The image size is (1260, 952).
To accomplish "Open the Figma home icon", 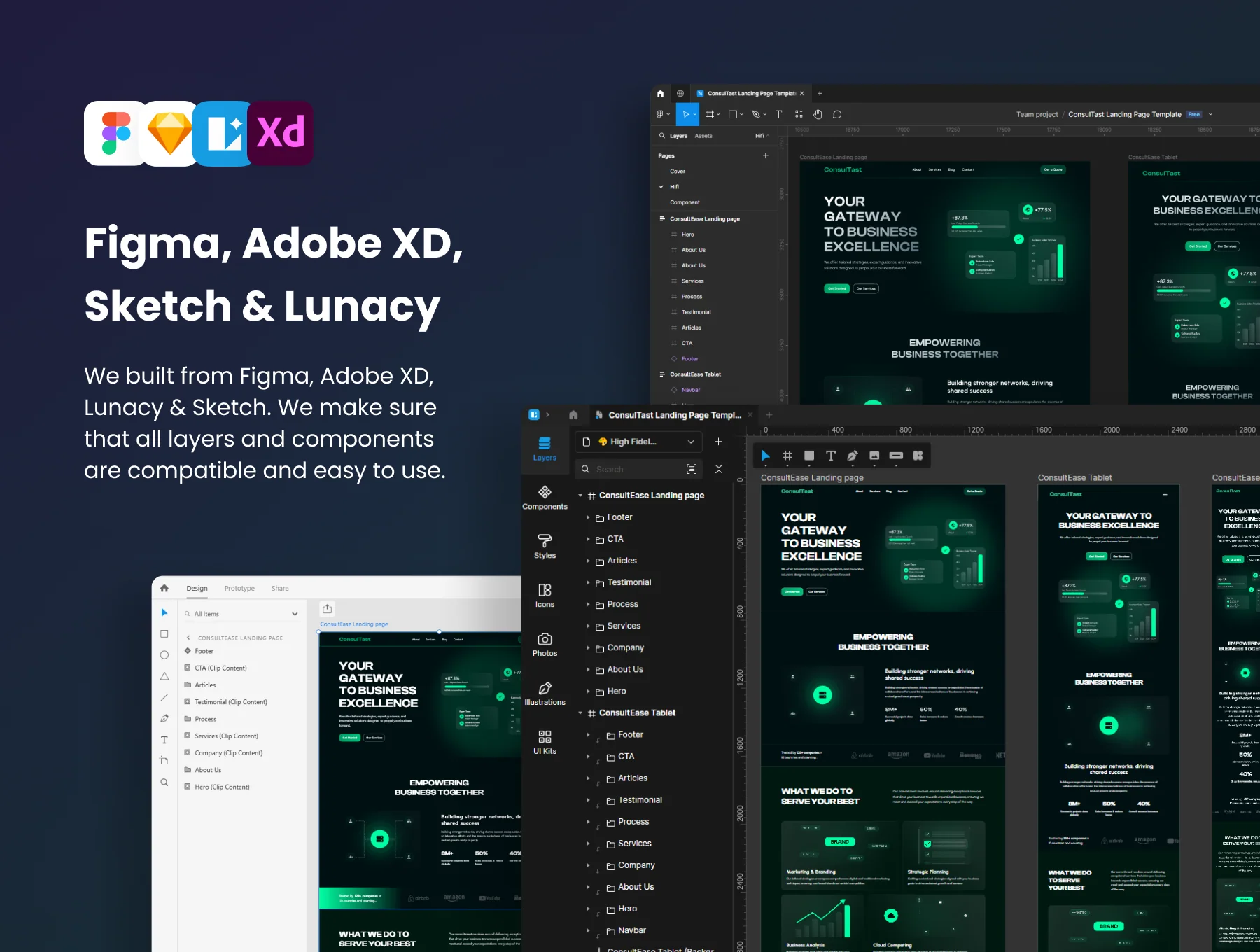I will tap(660, 93).
